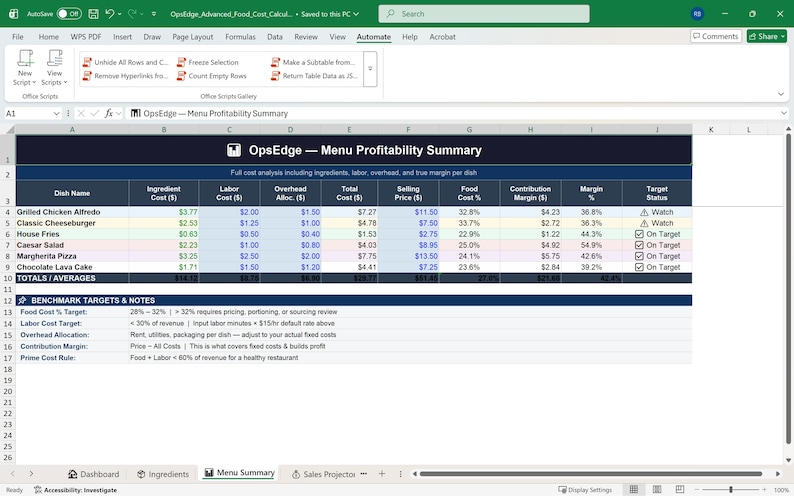Open Customize Quick Access Toolbar menu
This screenshot has height=496, width=794.
[x=154, y=14]
